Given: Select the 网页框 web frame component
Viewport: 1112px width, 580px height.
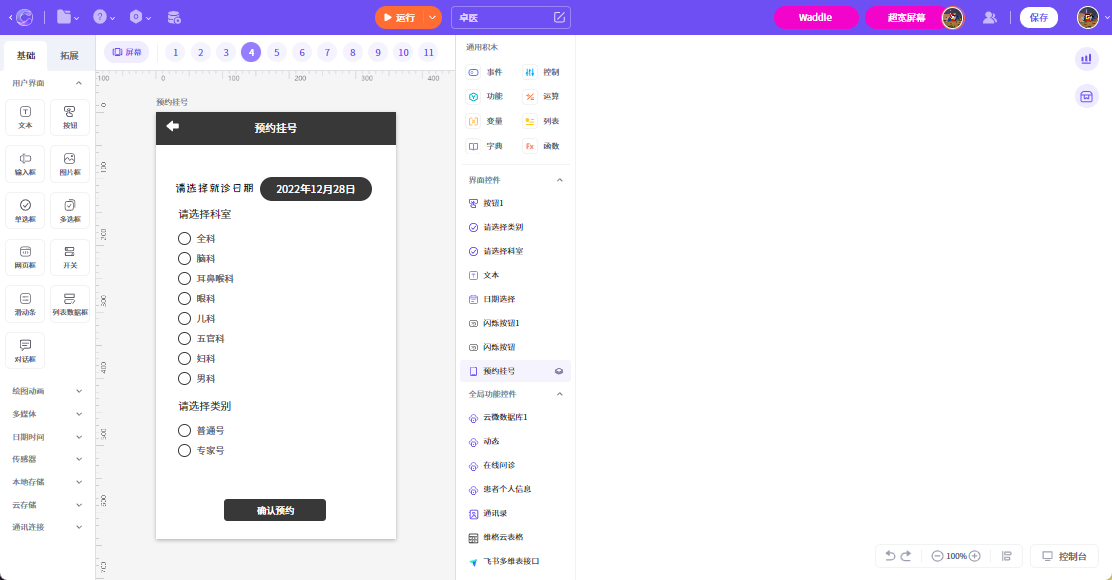Looking at the screenshot, I should tap(25, 257).
